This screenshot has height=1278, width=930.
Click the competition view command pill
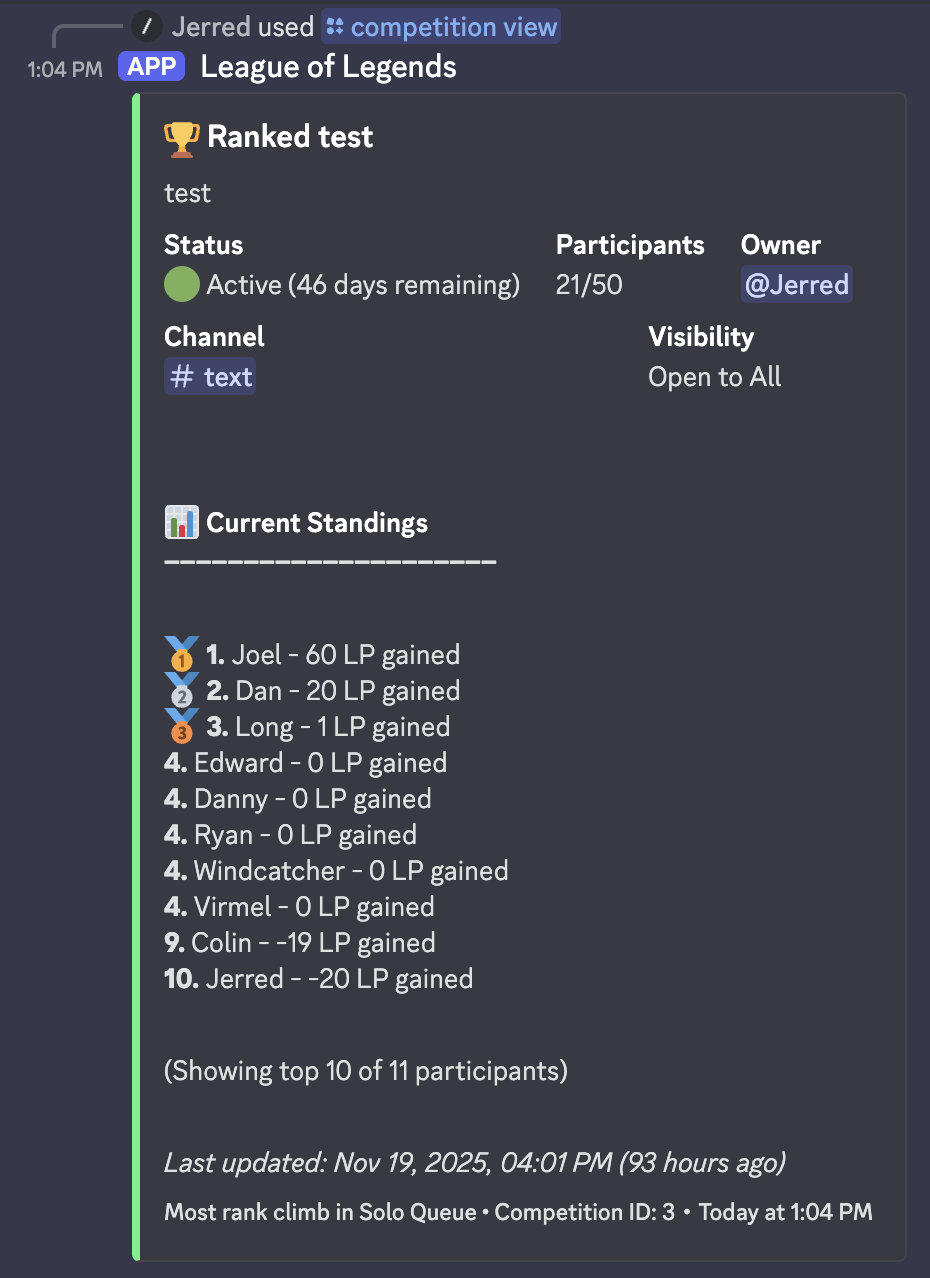coord(440,26)
